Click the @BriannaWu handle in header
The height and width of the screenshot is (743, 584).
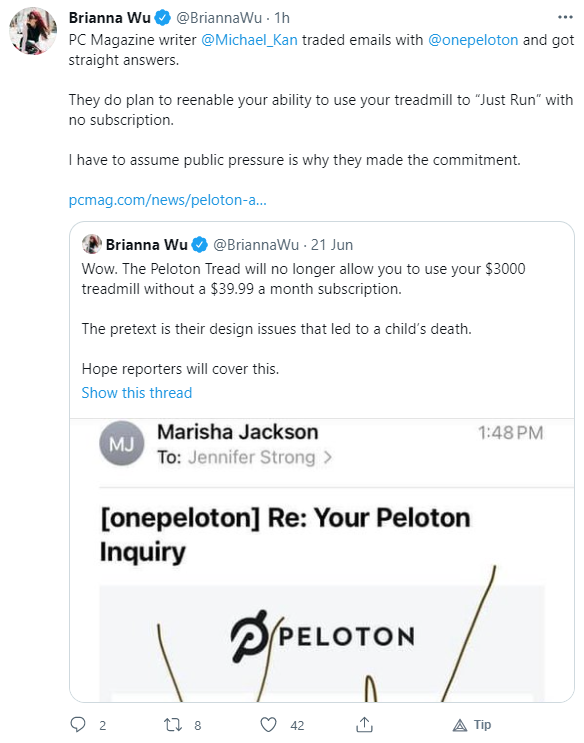coord(219,18)
